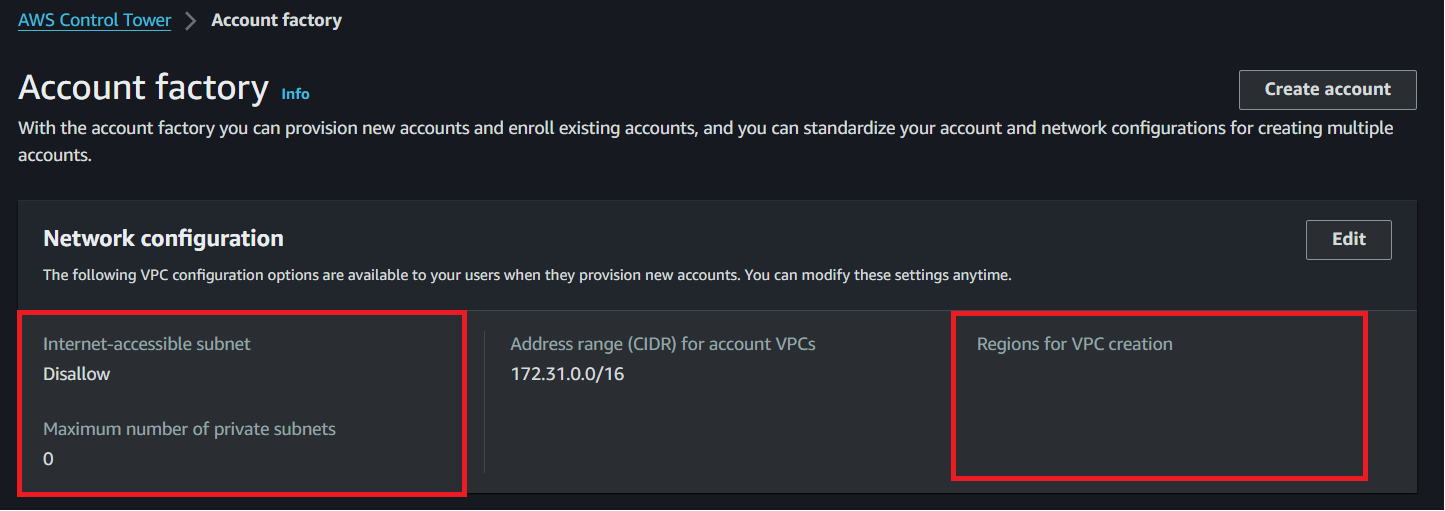Open the Info link beside Account factory

pos(295,94)
